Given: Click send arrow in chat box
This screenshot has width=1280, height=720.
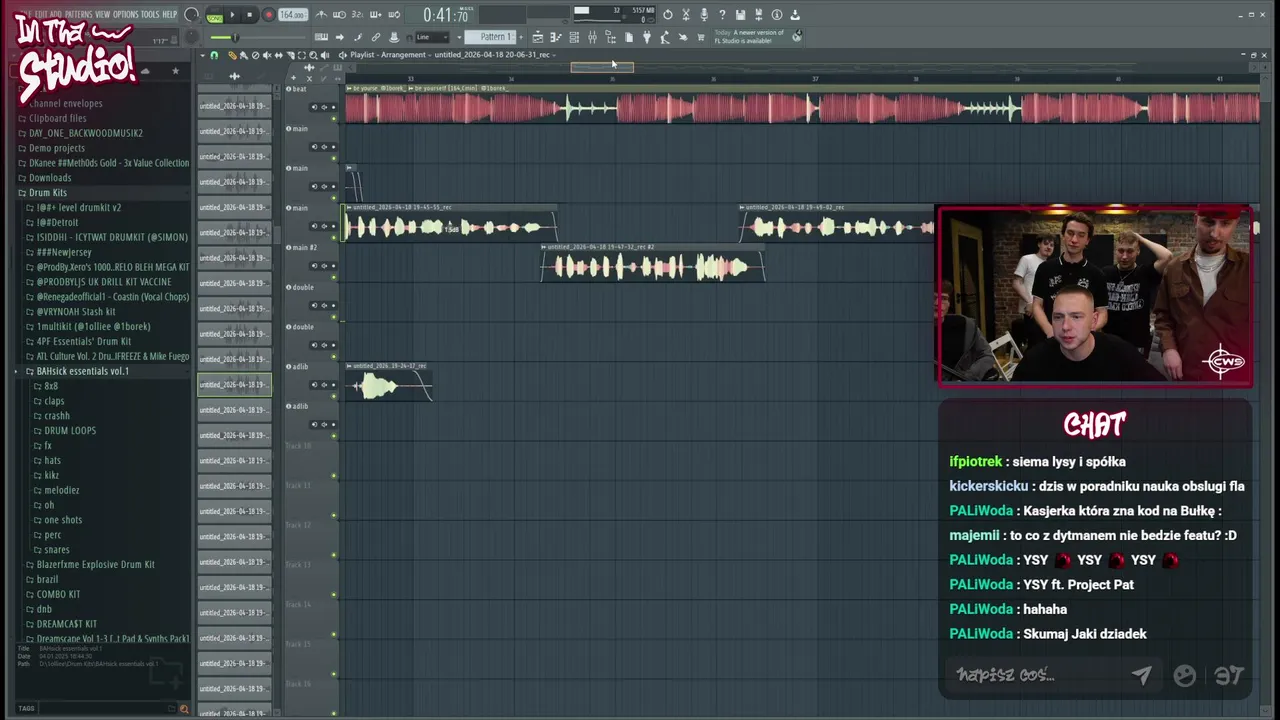Looking at the screenshot, I should click(x=1141, y=675).
